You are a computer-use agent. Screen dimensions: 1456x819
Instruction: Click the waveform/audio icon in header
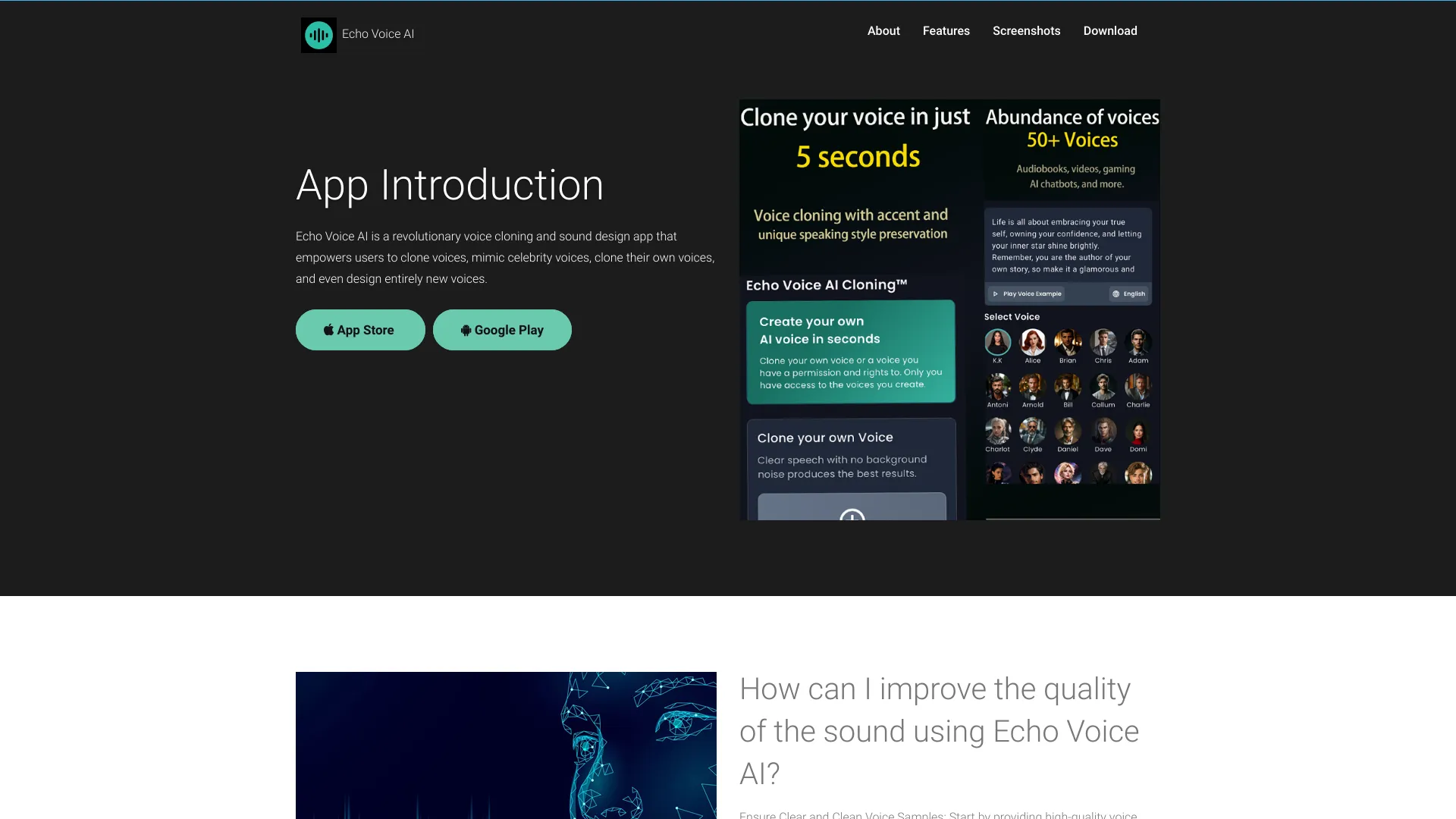point(318,34)
